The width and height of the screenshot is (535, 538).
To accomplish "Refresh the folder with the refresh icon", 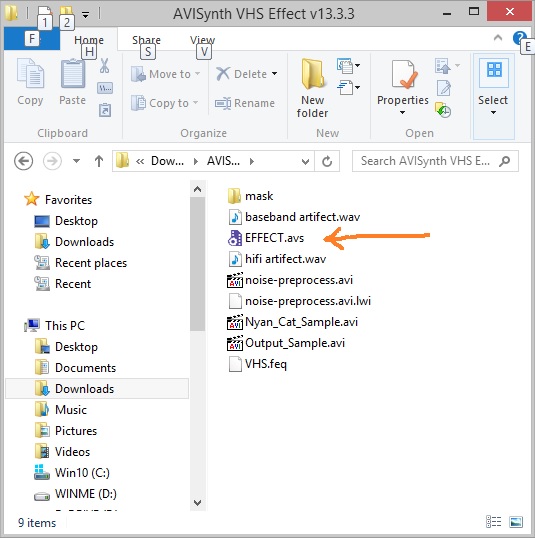I will click(x=327, y=161).
